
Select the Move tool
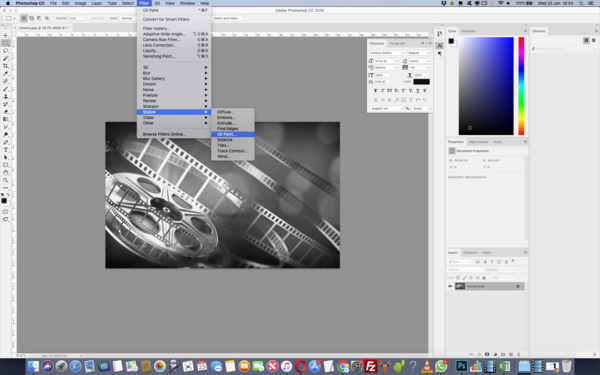(x=6, y=36)
